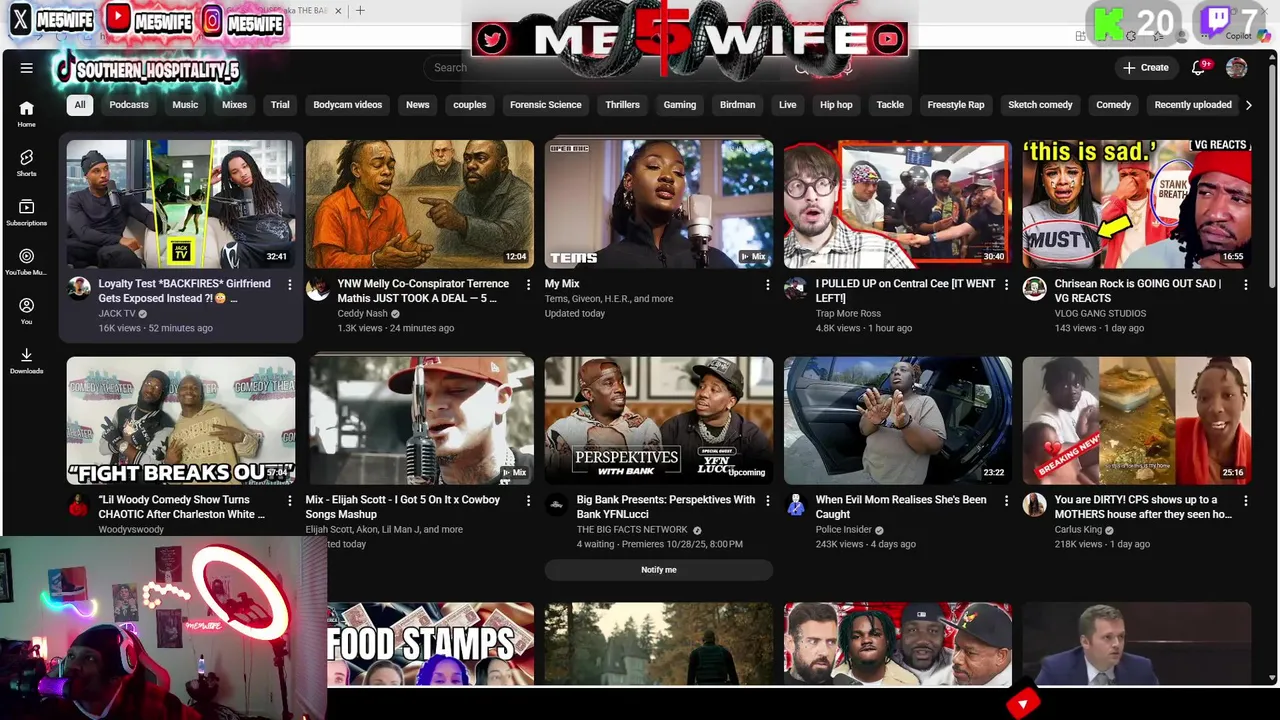The width and height of the screenshot is (1280, 720).
Task: Open the You page in sidebar
Action: click(x=26, y=311)
